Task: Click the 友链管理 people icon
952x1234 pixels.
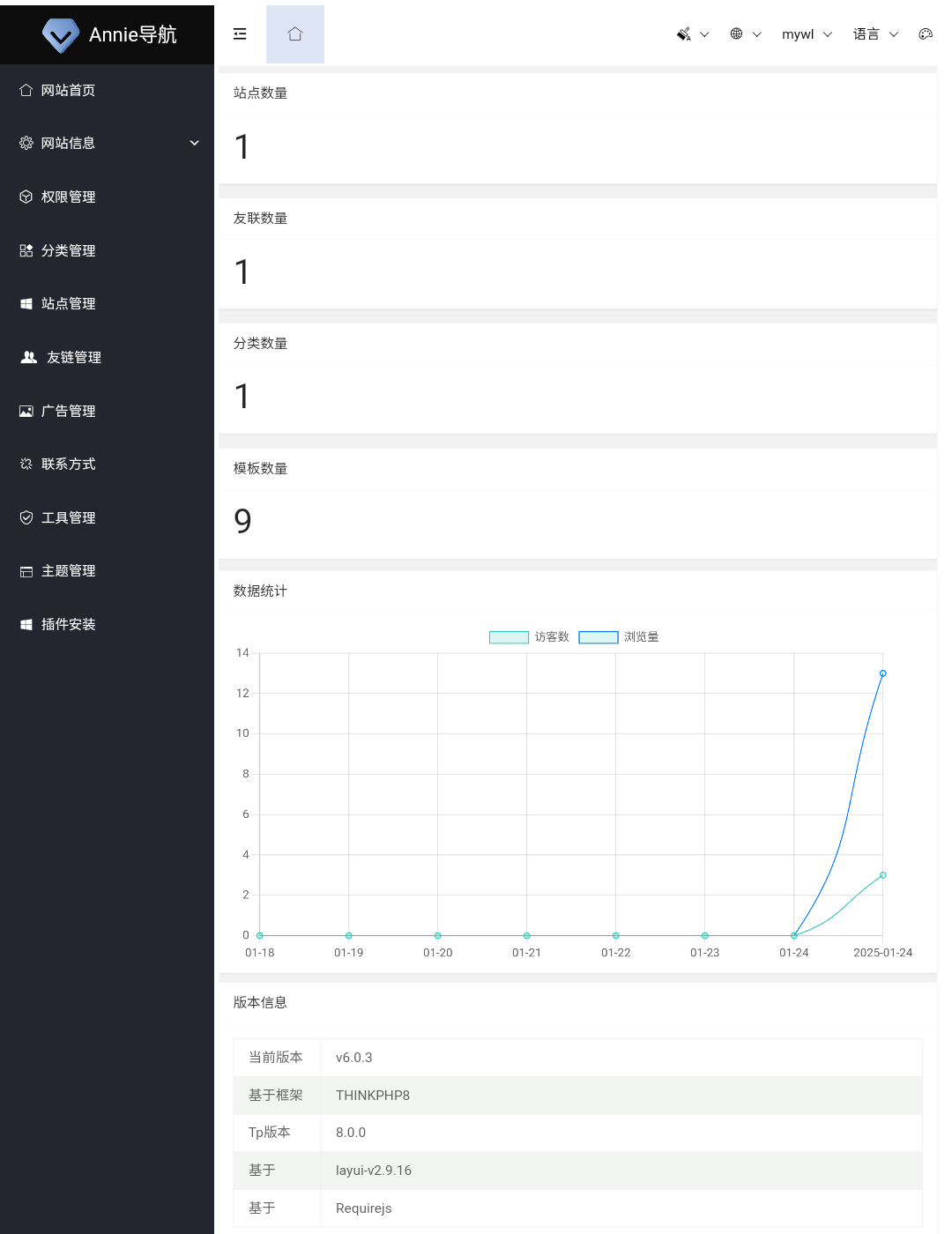Action: [x=29, y=357]
